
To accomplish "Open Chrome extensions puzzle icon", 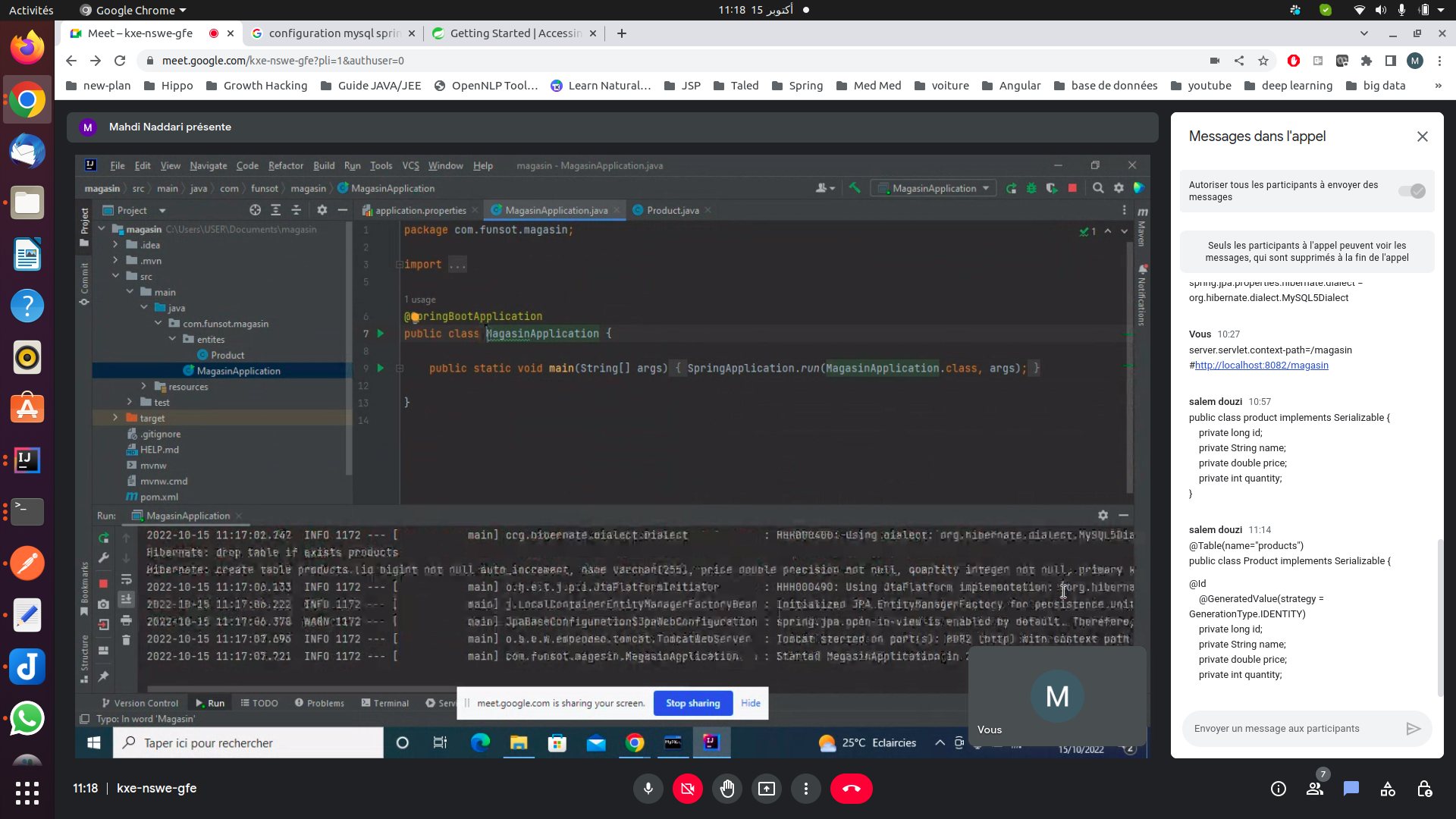I will pyautogui.click(x=1367, y=61).
